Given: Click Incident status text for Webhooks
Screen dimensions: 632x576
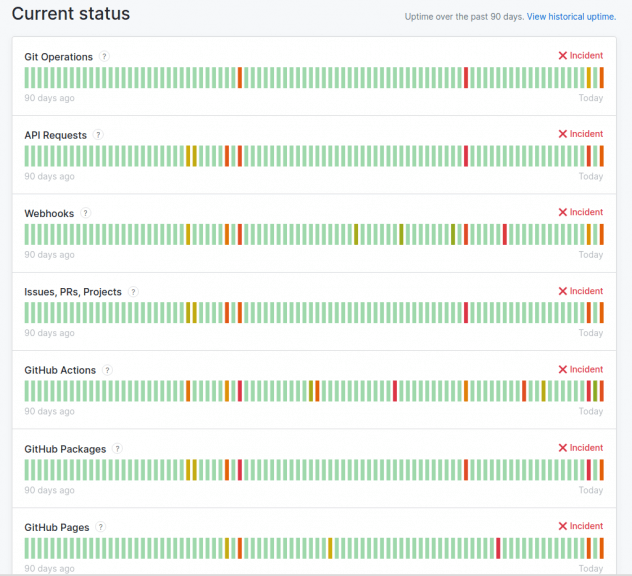Looking at the screenshot, I should (x=586, y=212).
